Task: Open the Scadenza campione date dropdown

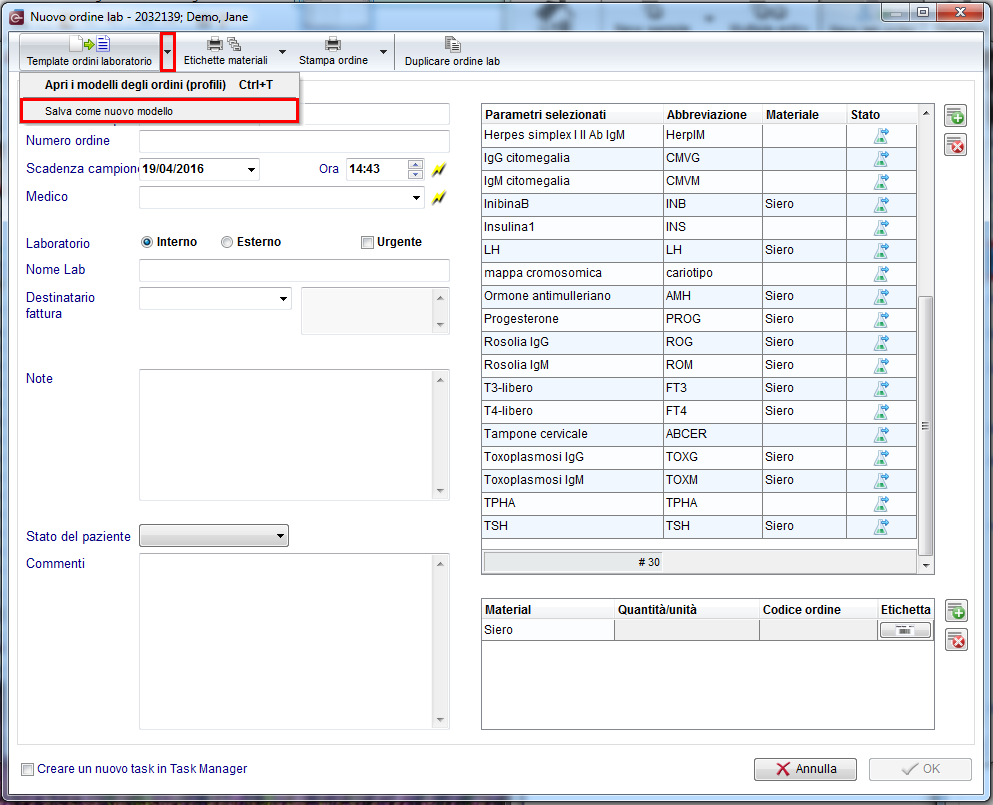Action: pyautogui.click(x=251, y=169)
